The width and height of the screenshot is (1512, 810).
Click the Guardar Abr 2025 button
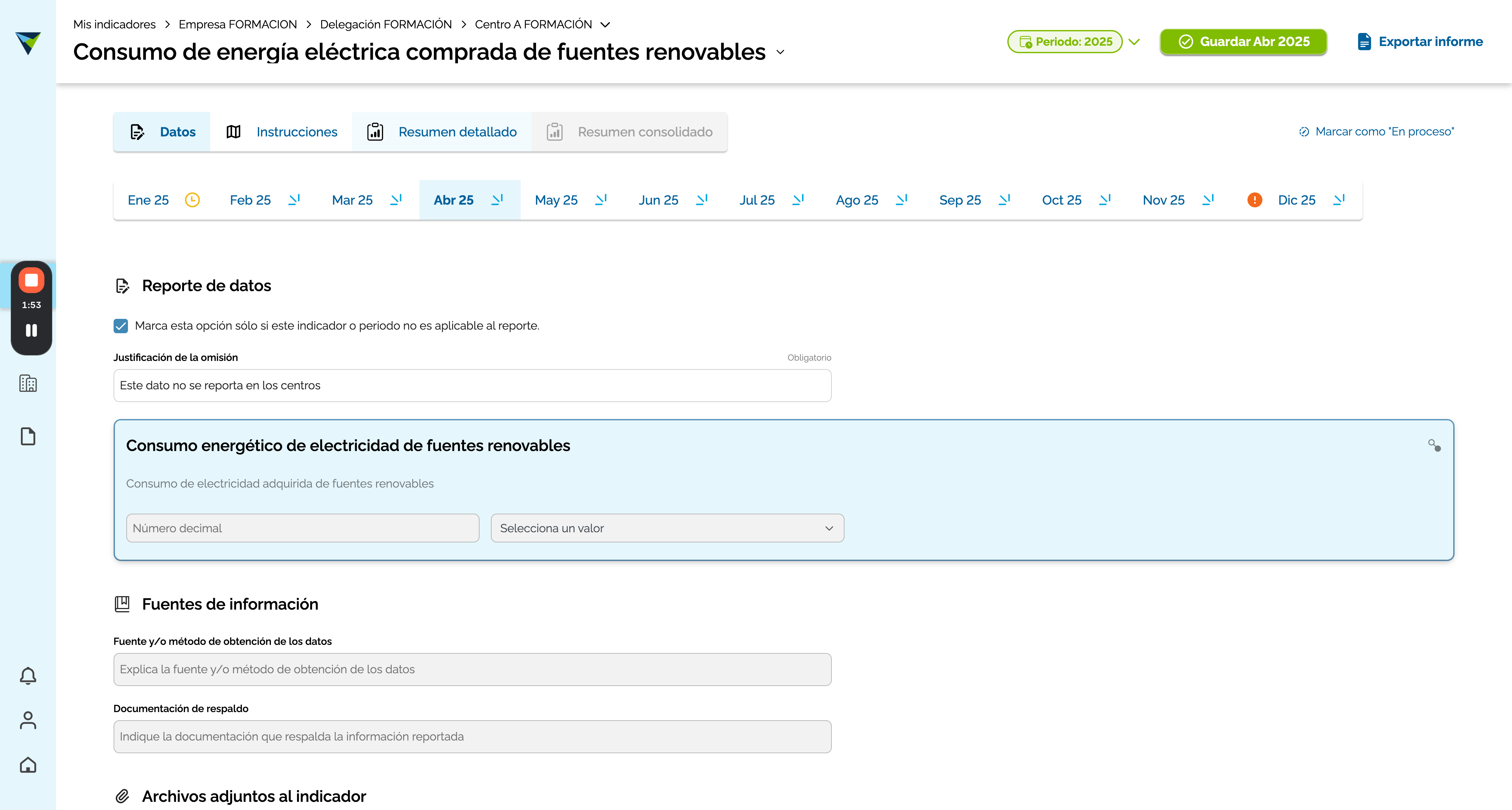(1243, 42)
